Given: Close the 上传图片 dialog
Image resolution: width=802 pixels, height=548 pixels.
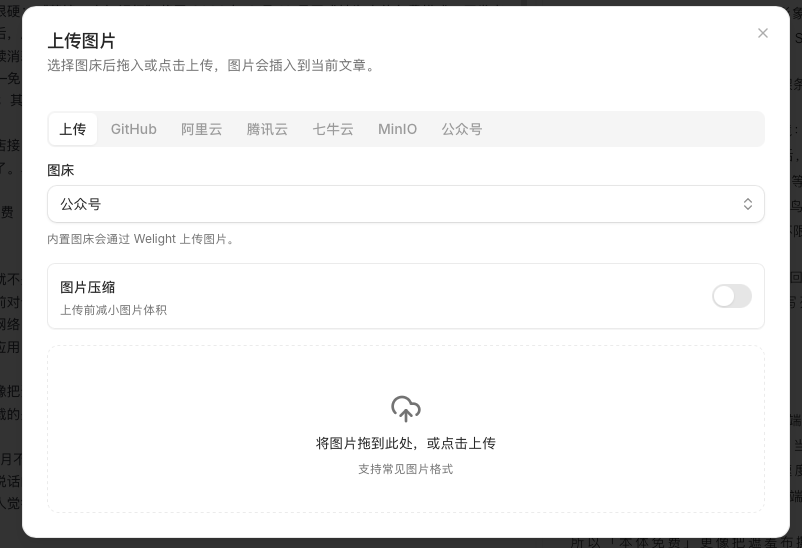Looking at the screenshot, I should tap(763, 33).
